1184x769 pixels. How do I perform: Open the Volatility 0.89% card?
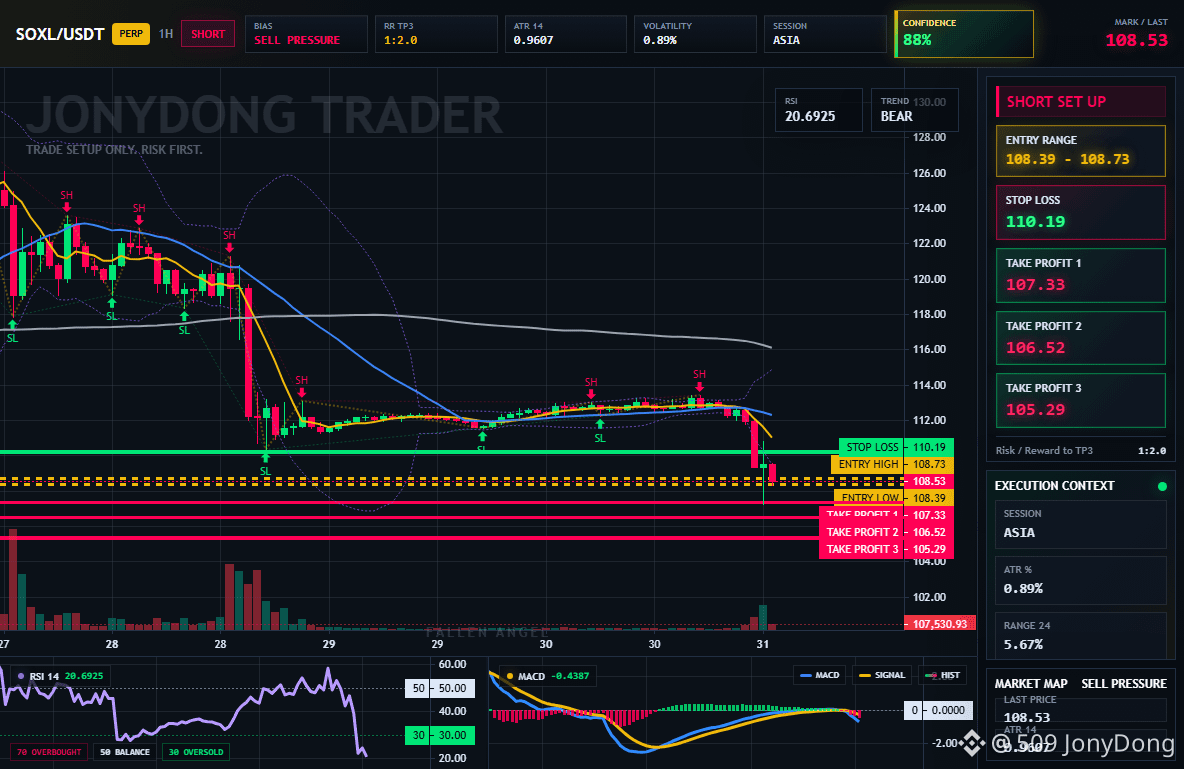click(695, 34)
